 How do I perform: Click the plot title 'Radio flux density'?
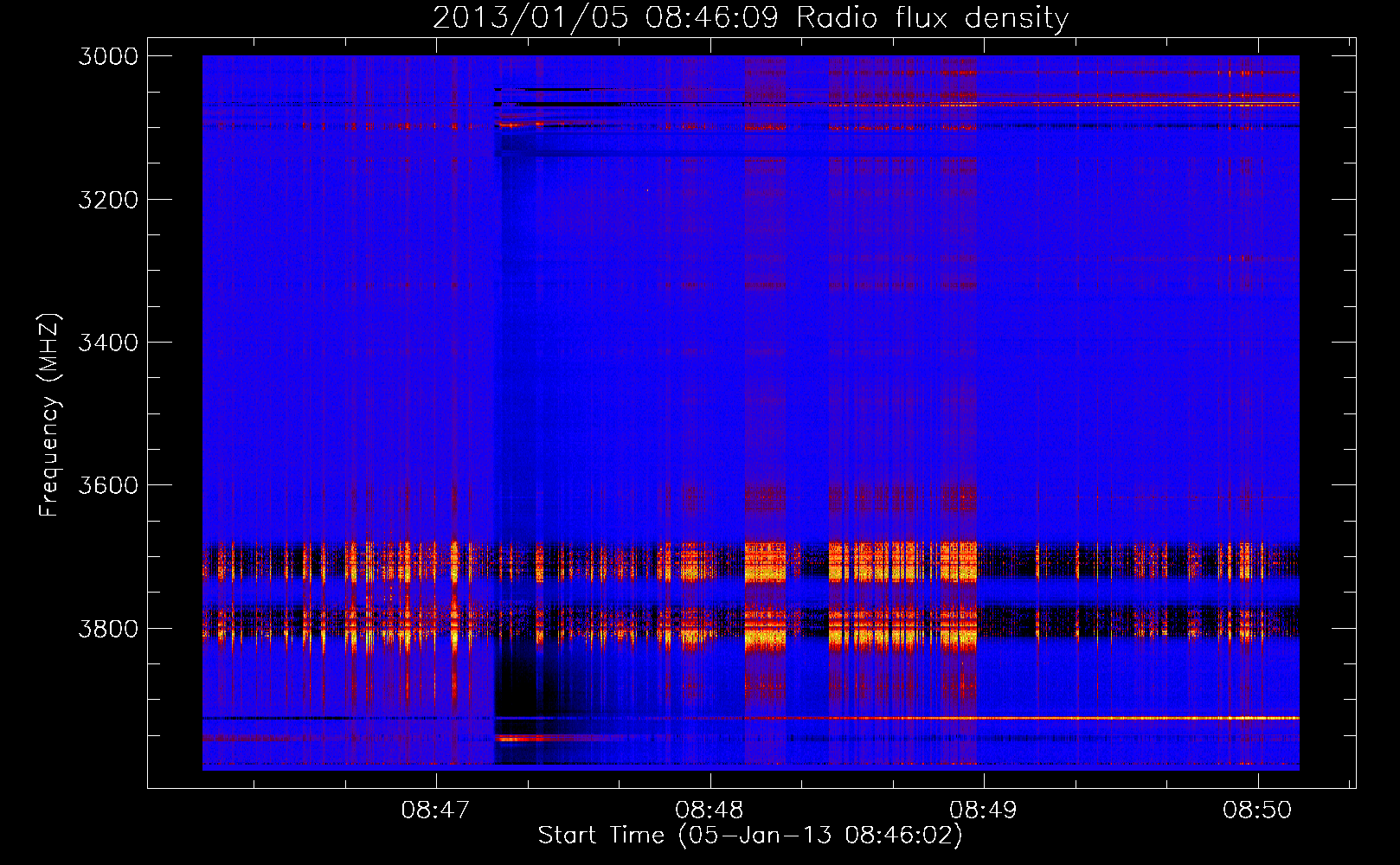click(x=933, y=18)
